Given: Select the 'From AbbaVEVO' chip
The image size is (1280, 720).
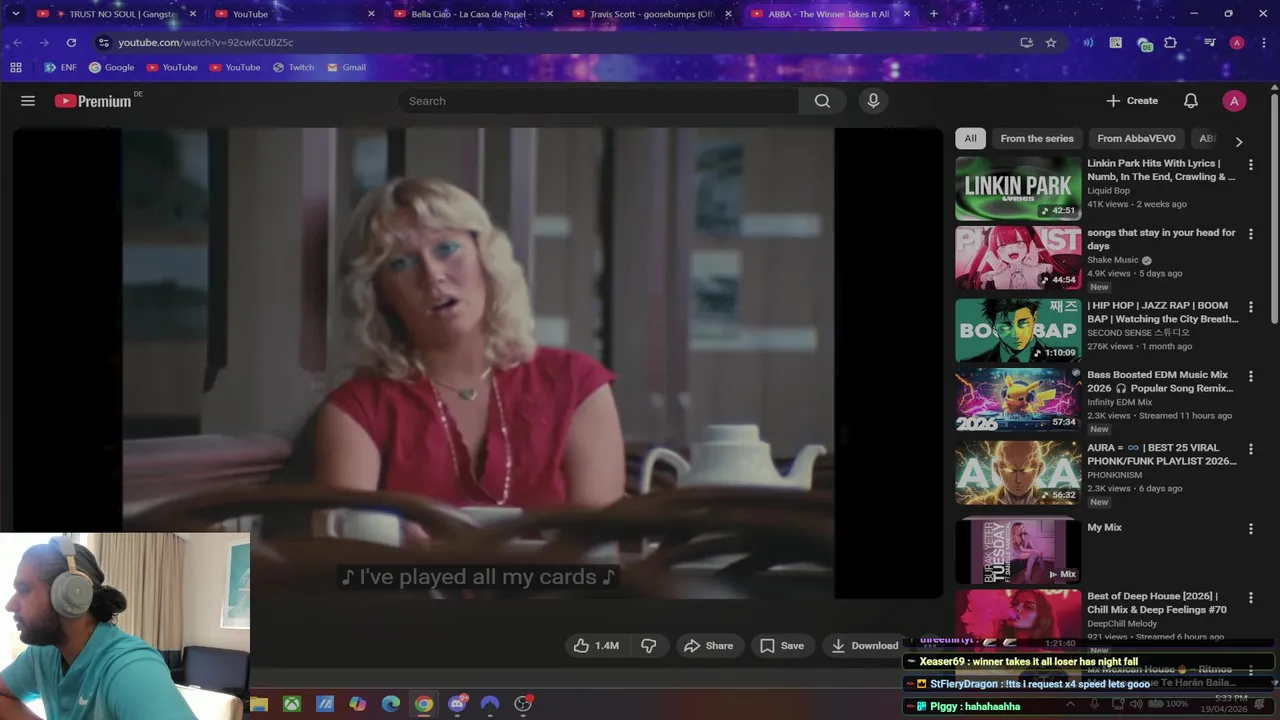Looking at the screenshot, I should tap(1136, 139).
